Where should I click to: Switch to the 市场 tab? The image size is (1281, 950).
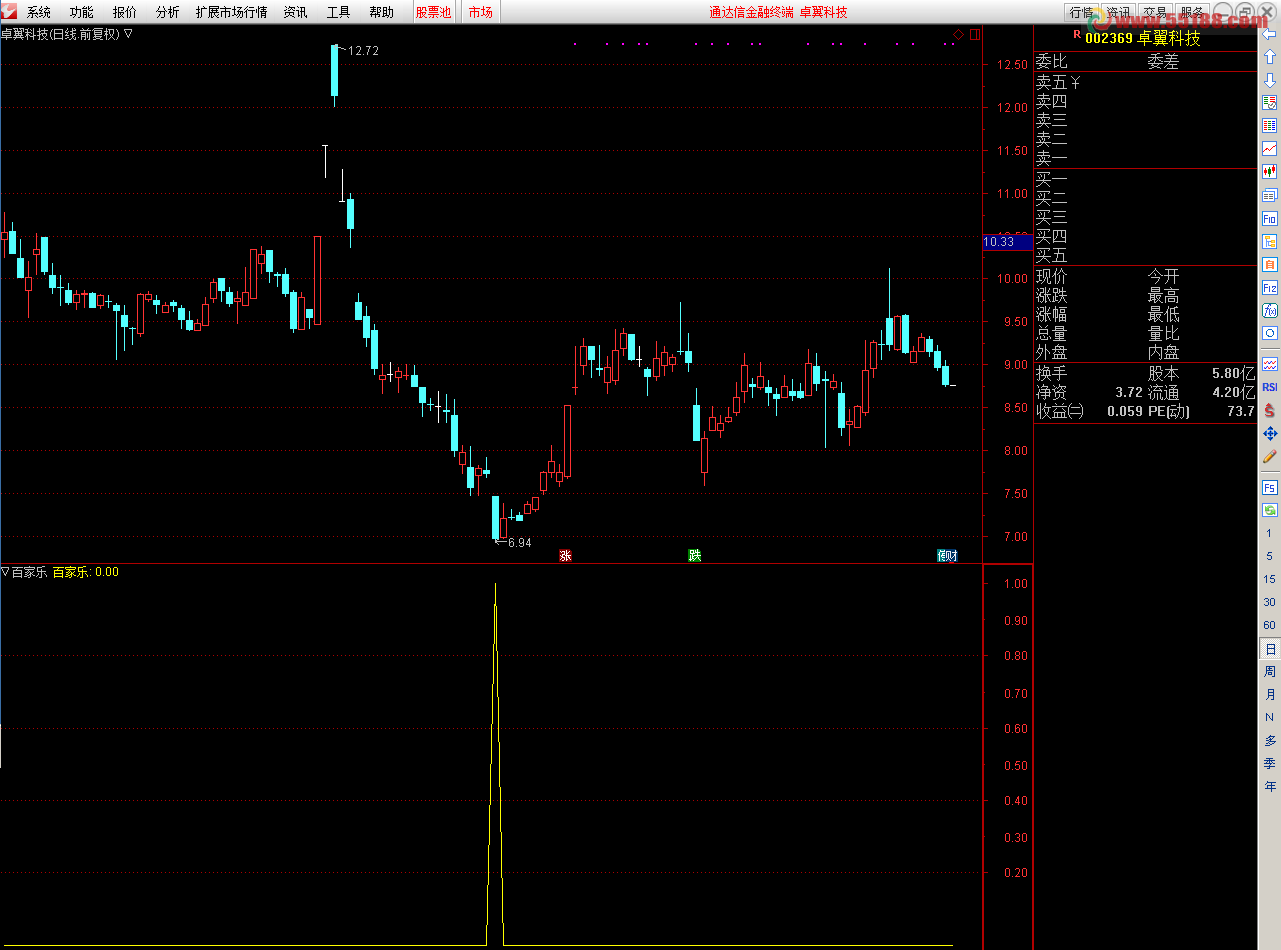click(481, 12)
